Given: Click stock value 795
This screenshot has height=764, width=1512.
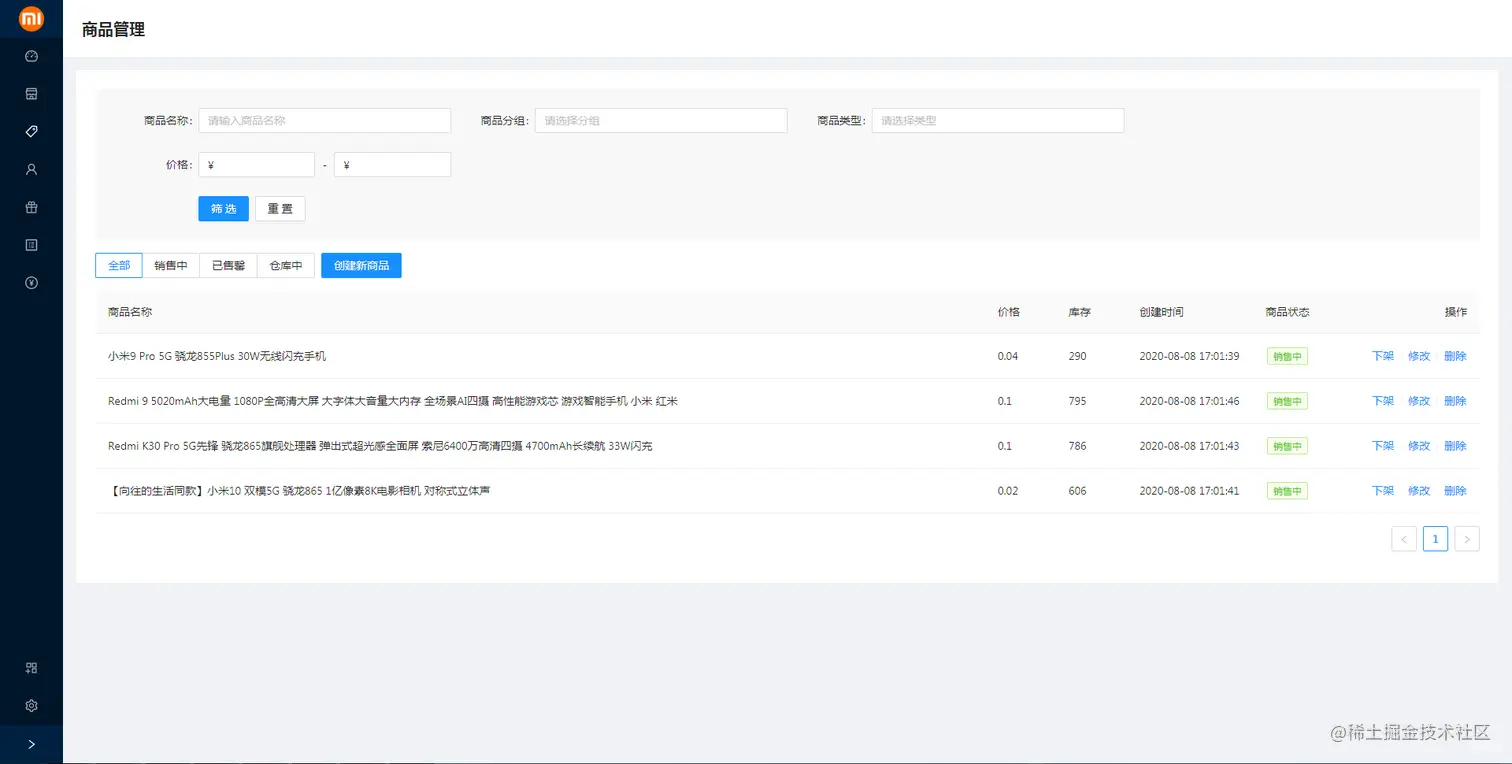Looking at the screenshot, I should point(1077,401).
